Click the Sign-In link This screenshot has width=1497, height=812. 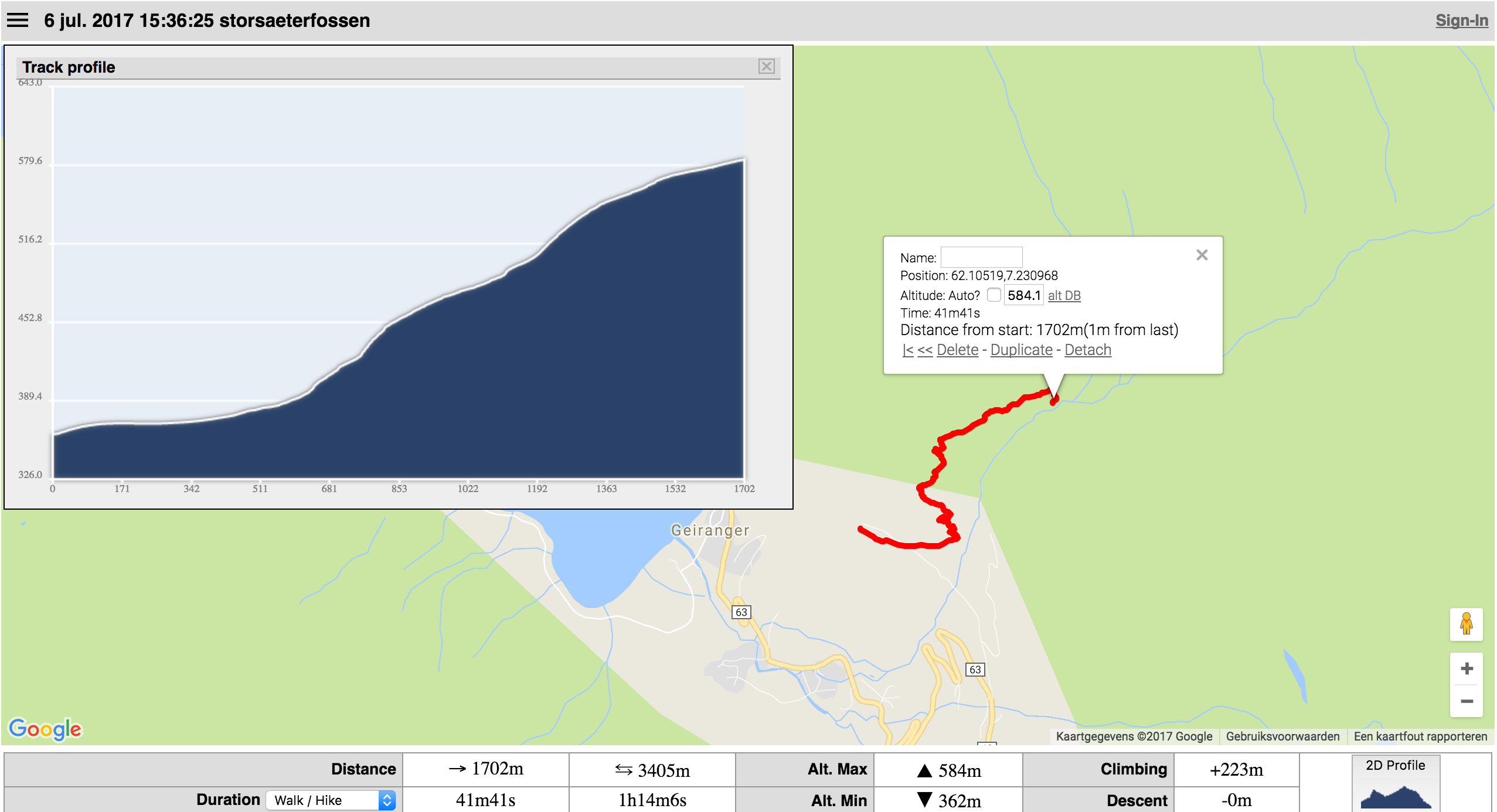[1461, 21]
